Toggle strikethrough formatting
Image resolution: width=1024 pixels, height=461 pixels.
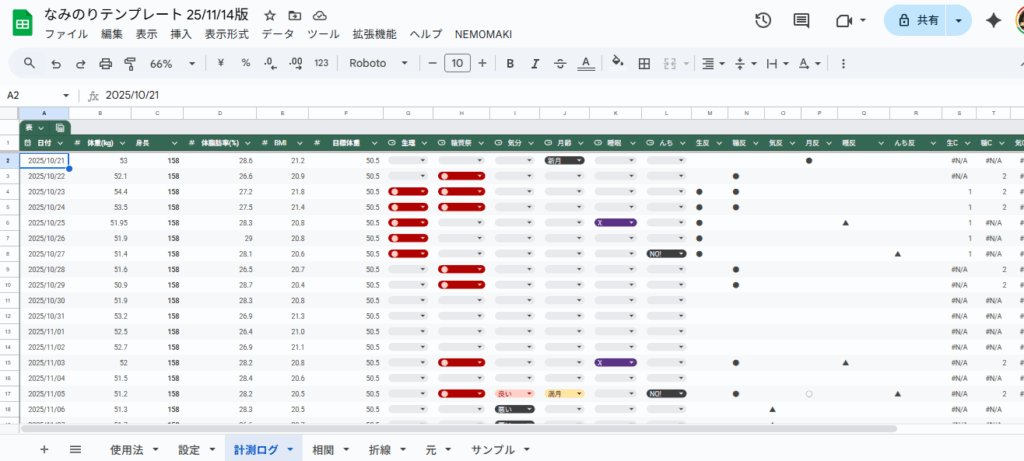560,63
